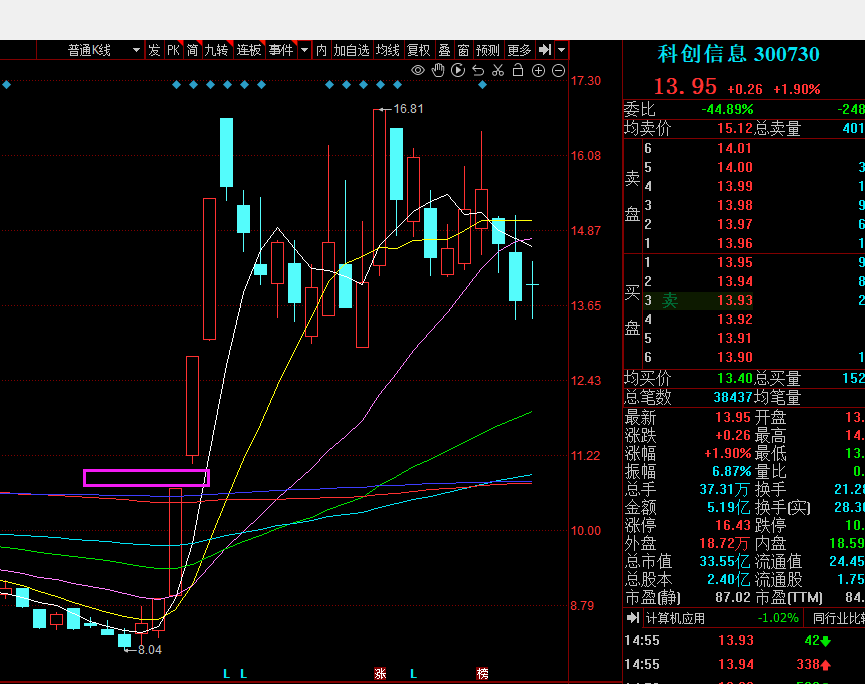Viewport: 865px width, 684px height.
Task: Click the 总手 value 37.31万
Action: 724,489
